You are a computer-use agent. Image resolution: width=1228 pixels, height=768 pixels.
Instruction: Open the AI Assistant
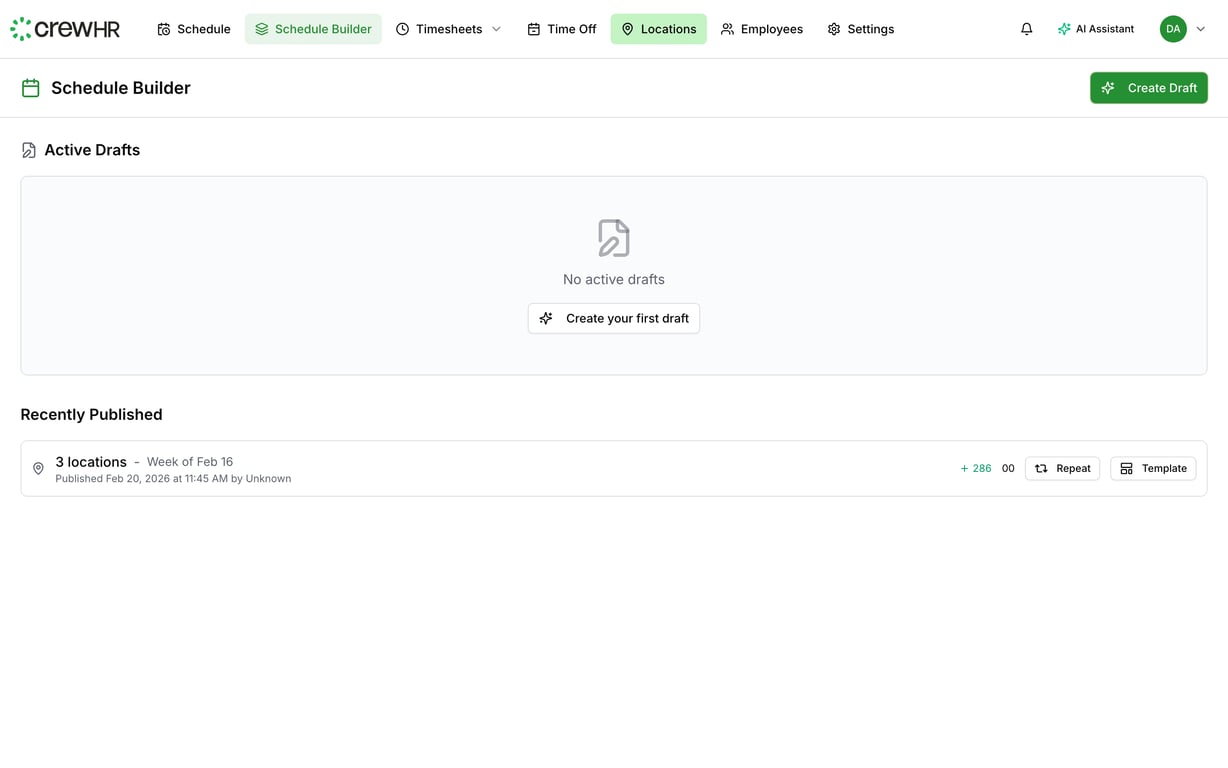(x=1095, y=29)
